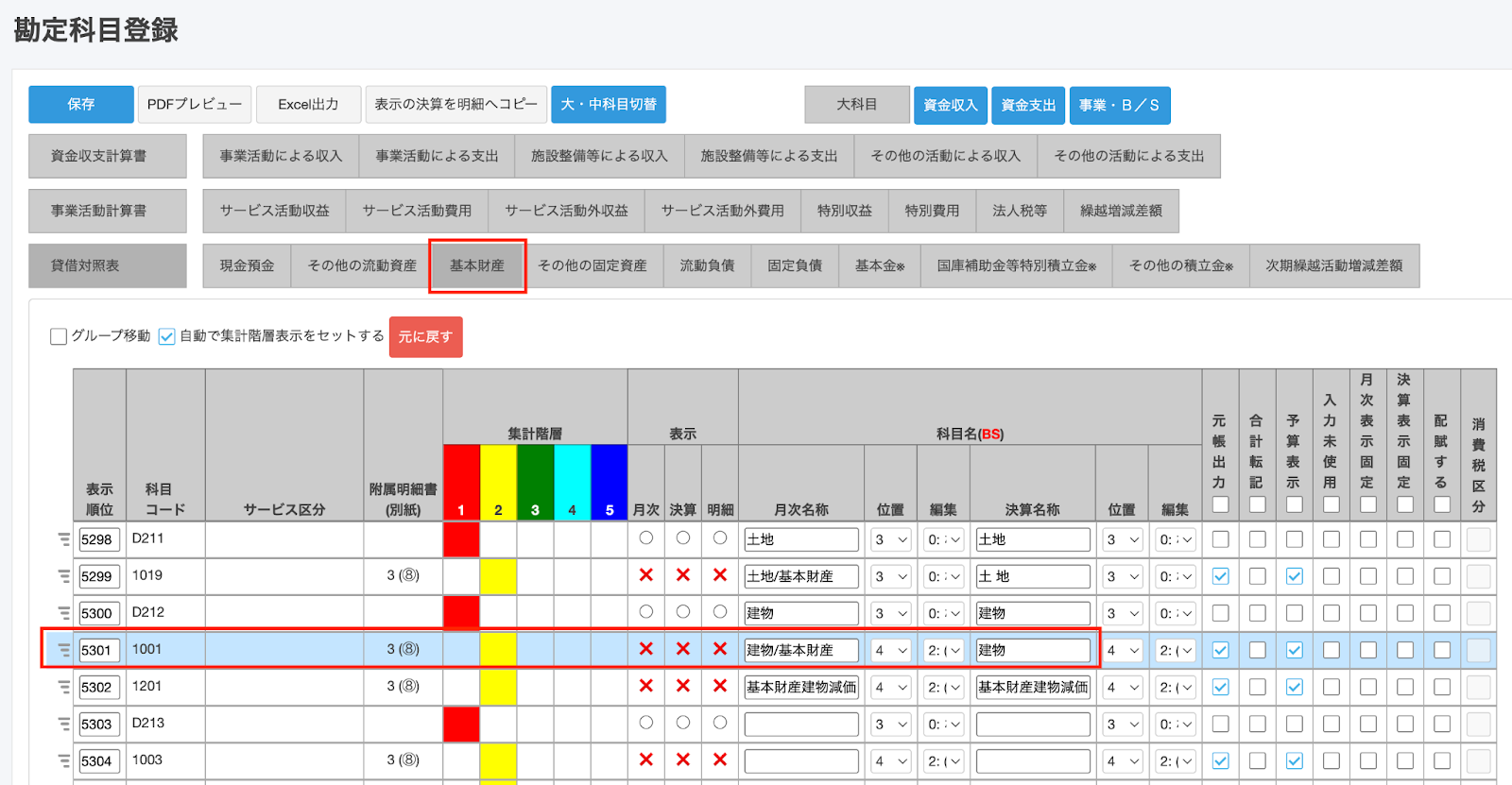Open 決算 位置 dropdown in row D213
This screenshot has height=785, width=1512.
tap(1122, 724)
